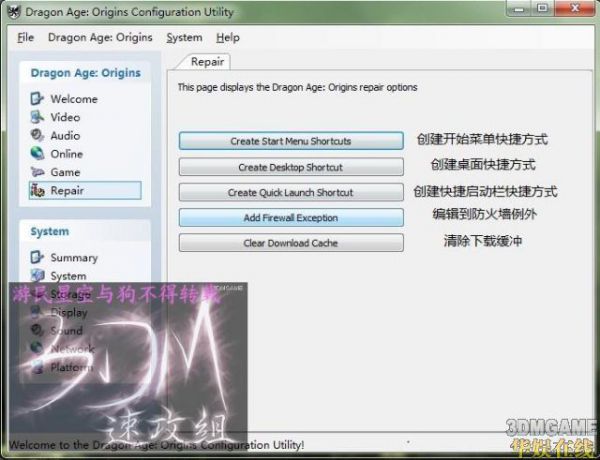The image size is (600, 460).
Task: Switch to the Repair tab
Action: 207,62
